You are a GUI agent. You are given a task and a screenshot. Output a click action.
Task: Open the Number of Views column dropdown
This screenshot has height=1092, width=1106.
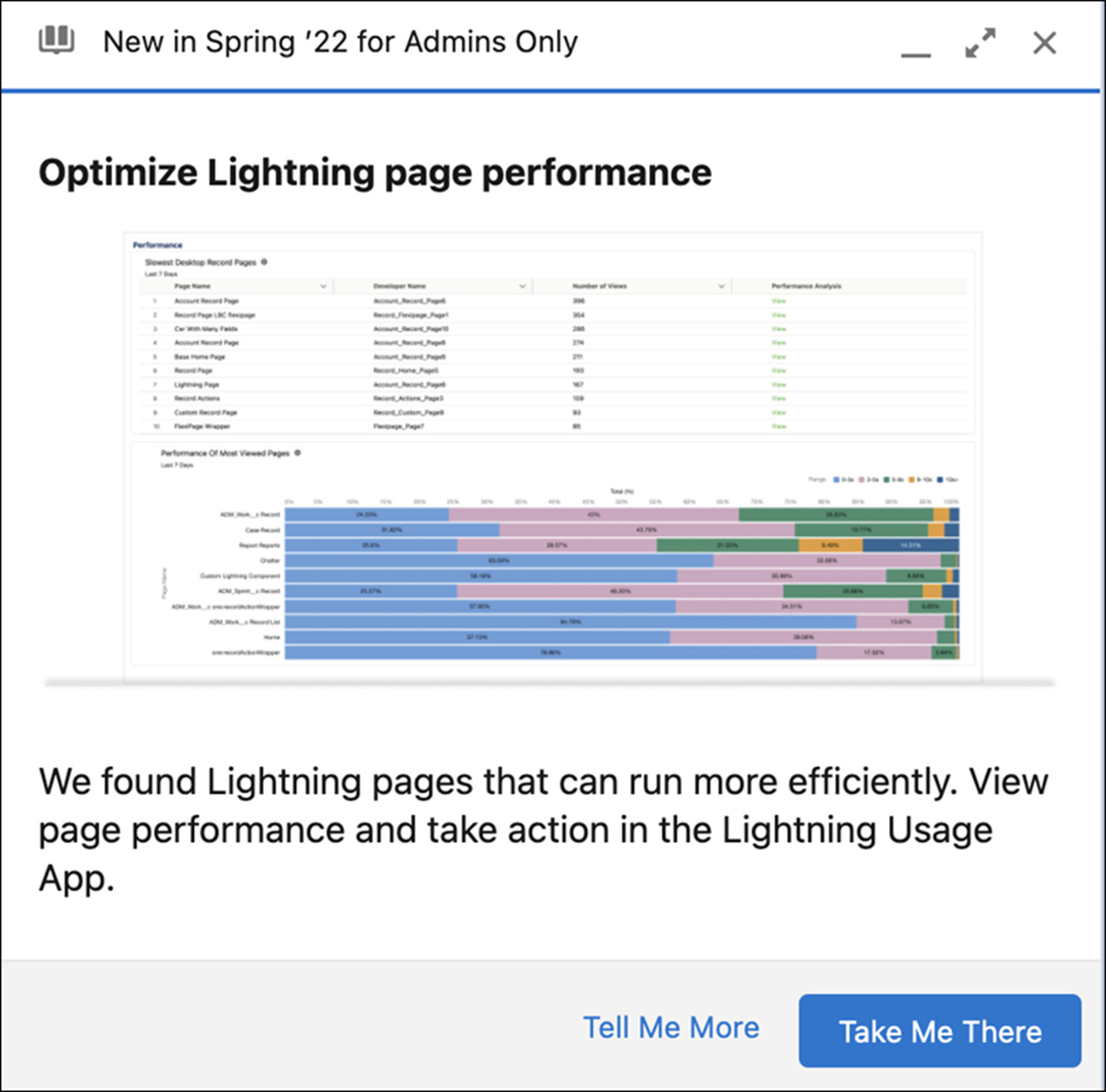pos(721,287)
